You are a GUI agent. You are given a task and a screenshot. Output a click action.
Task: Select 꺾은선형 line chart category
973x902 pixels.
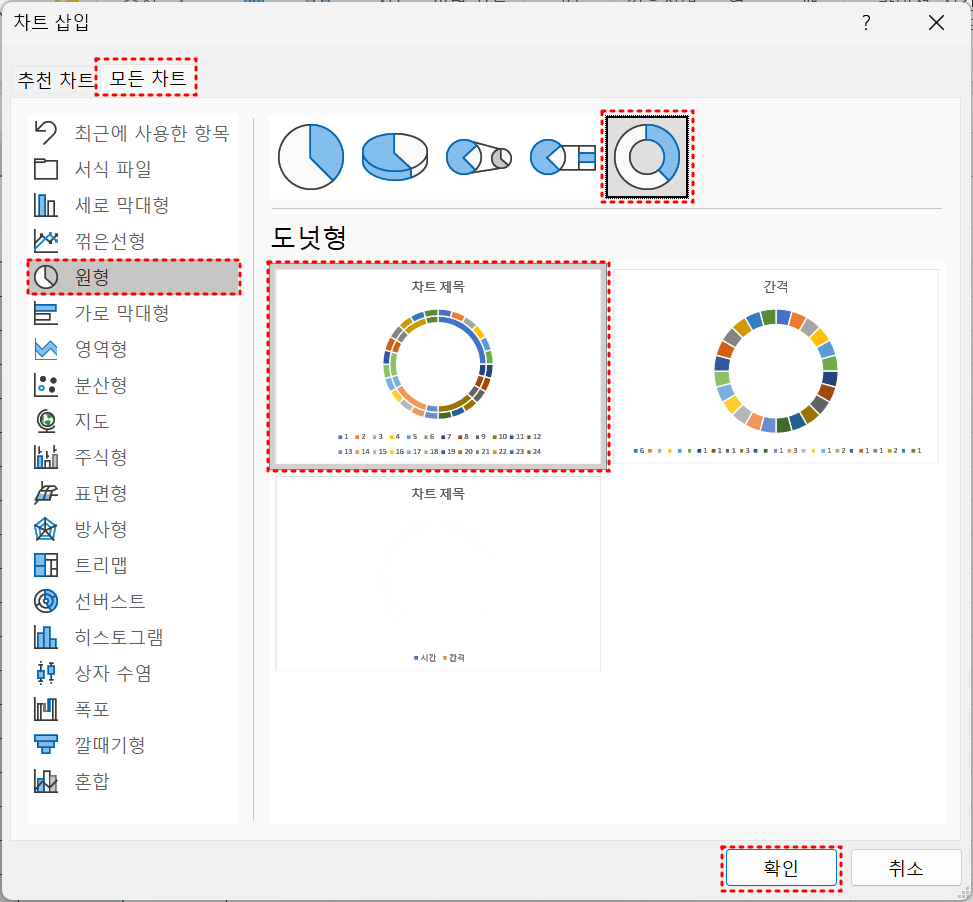[x=109, y=241]
